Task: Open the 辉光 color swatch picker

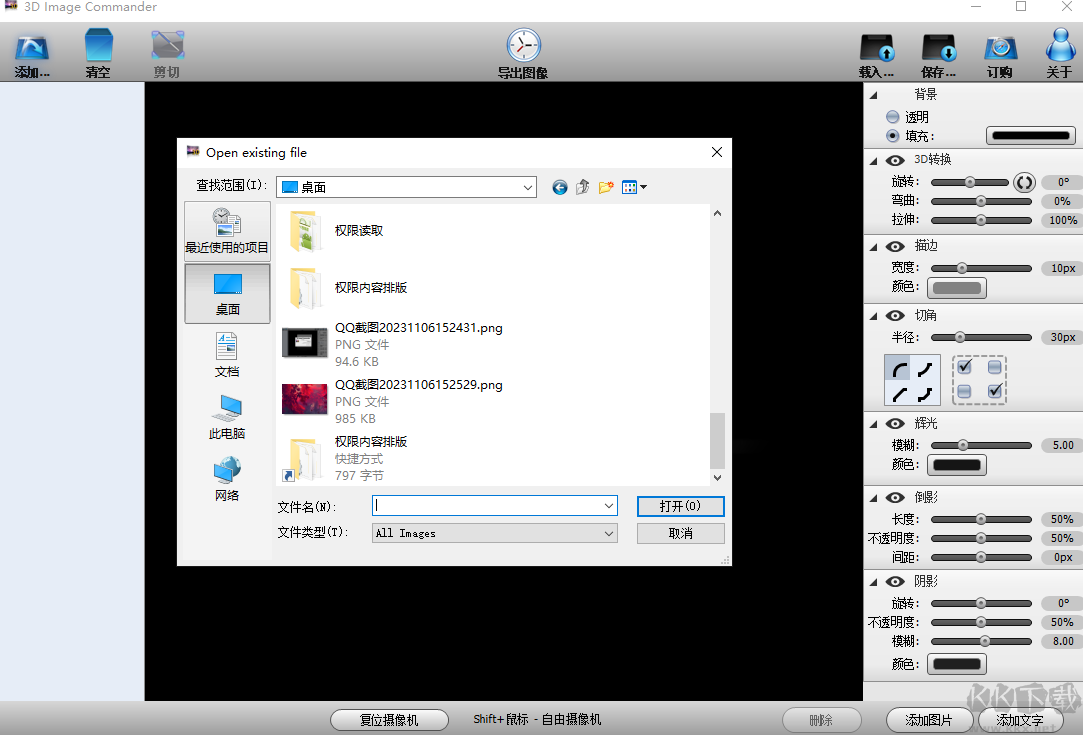Action: (956, 464)
